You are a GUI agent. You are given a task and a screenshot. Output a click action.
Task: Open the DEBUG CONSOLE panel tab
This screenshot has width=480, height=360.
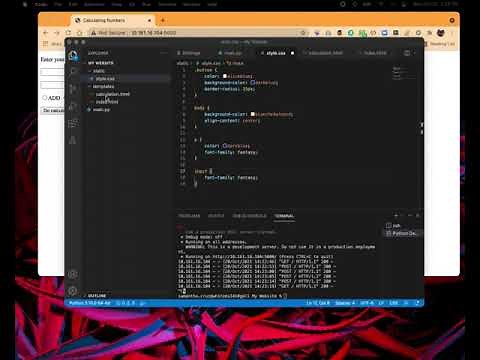click(x=249, y=216)
